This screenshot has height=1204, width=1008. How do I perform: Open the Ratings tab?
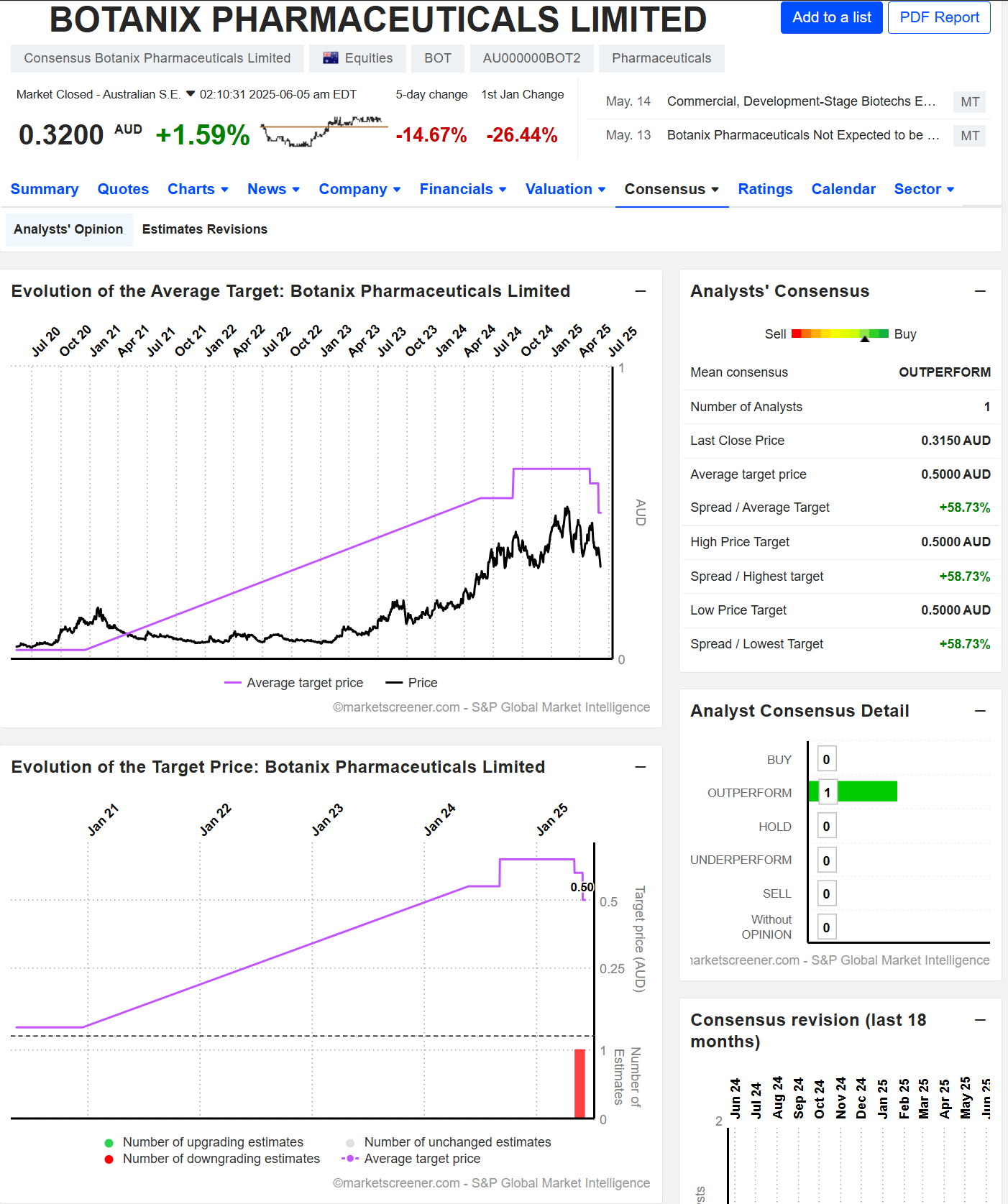click(x=765, y=189)
